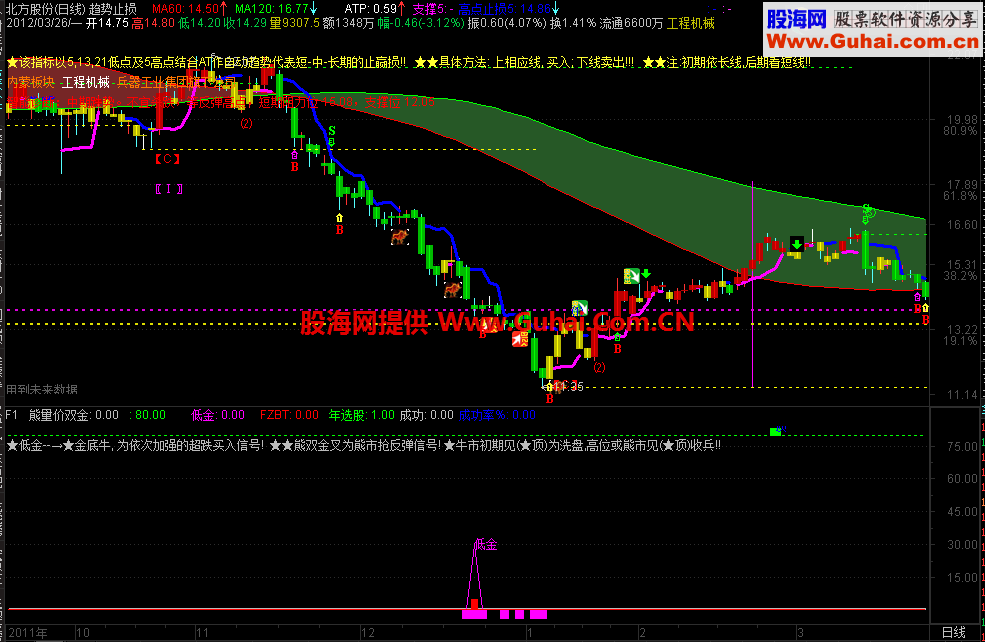985x642 pixels.
Task: Click the 趋势止损 indicator name
Action: [112, 9]
